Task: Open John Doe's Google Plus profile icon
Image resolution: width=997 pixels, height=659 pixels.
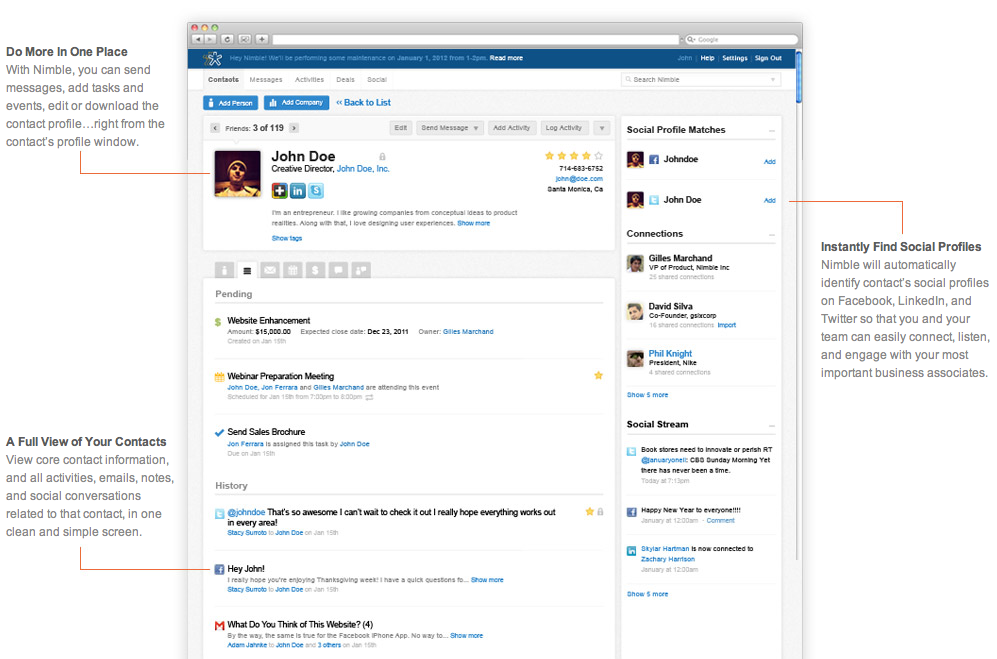Action: pyautogui.click(x=279, y=190)
